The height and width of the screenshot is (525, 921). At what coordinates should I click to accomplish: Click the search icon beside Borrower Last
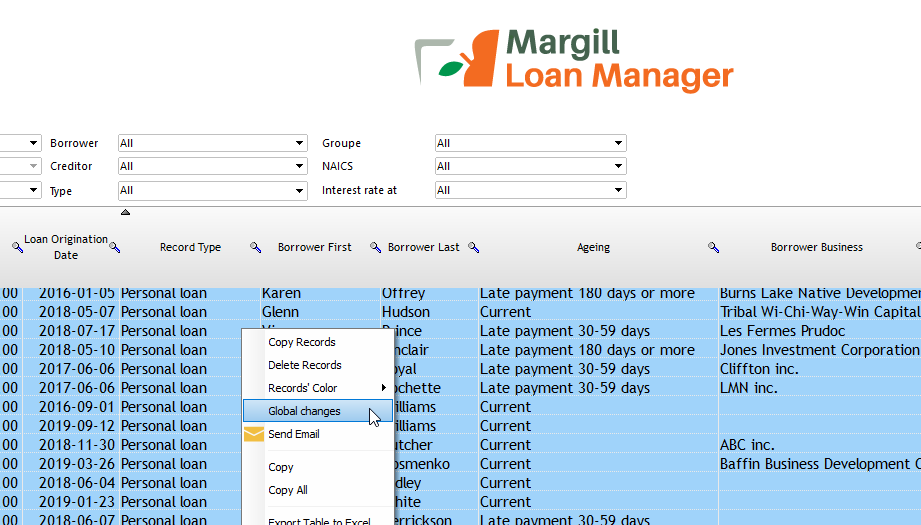coord(473,247)
